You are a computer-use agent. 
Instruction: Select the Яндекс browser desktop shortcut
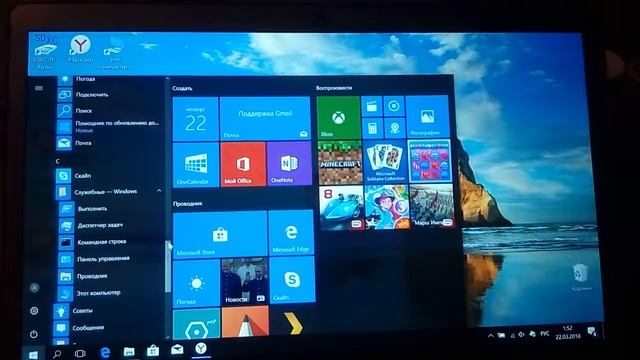pyautogui.click(x=80, y=49)
